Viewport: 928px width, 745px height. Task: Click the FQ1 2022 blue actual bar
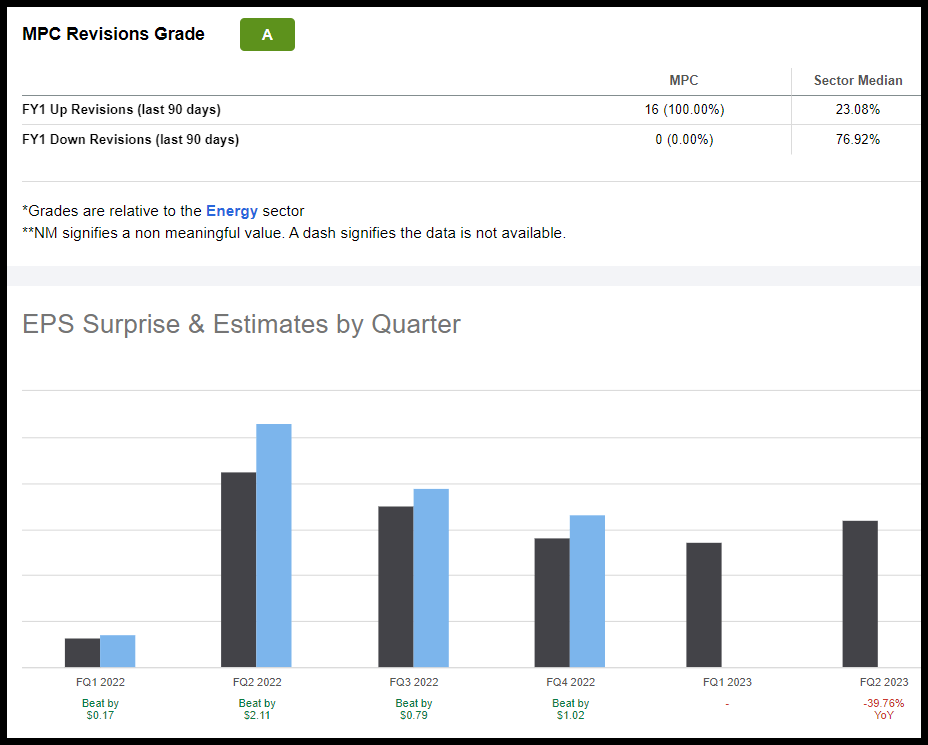117,651
